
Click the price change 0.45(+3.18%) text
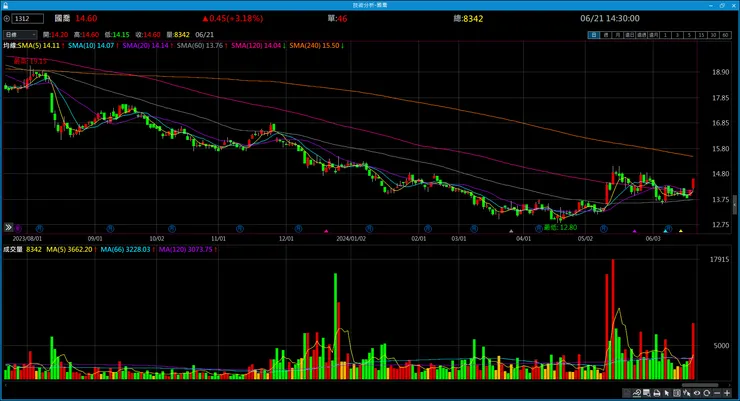[232, 18]
